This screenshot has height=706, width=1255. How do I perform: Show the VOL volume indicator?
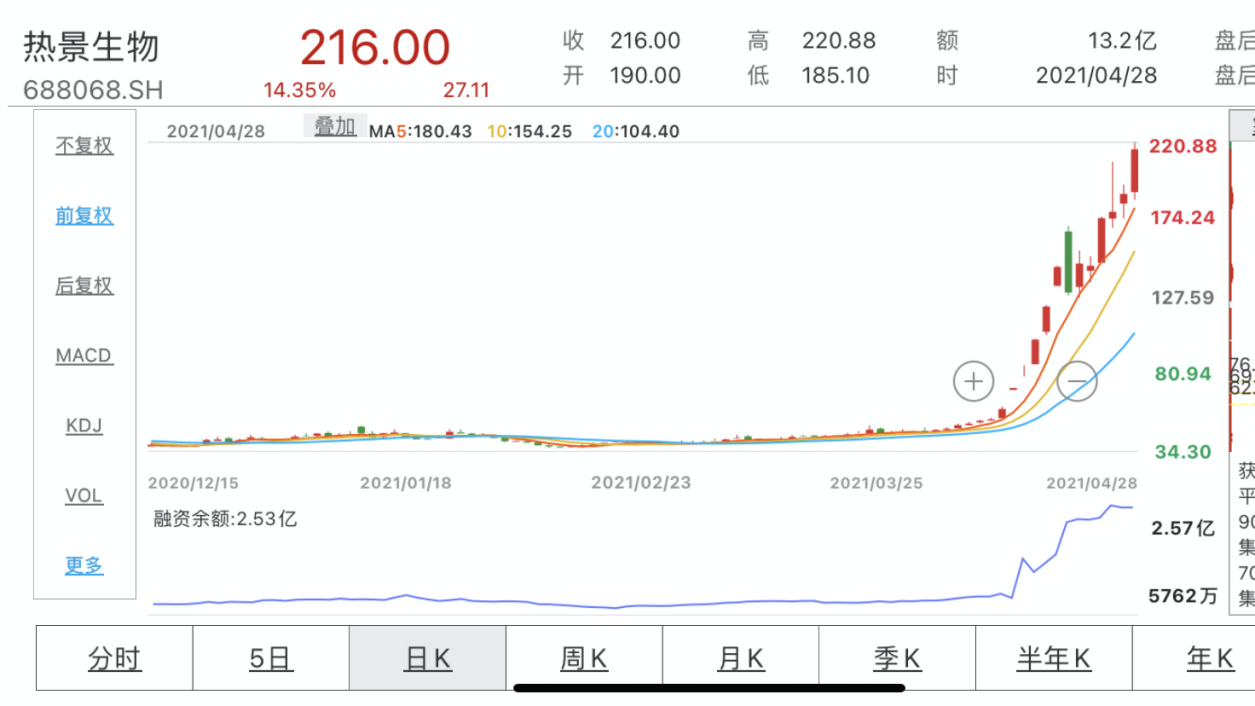[x=84, y=496]
